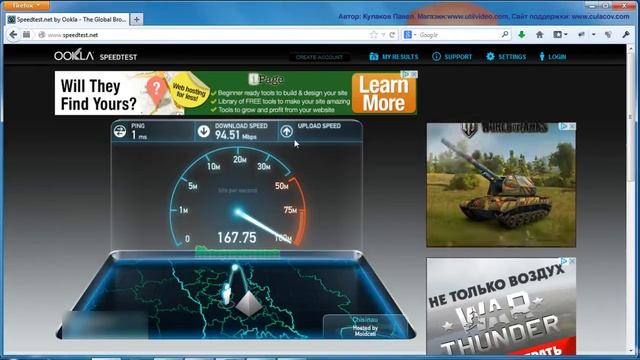Click the search magnifier icon in Google box

pyautogui.click(x=505, y=34)
